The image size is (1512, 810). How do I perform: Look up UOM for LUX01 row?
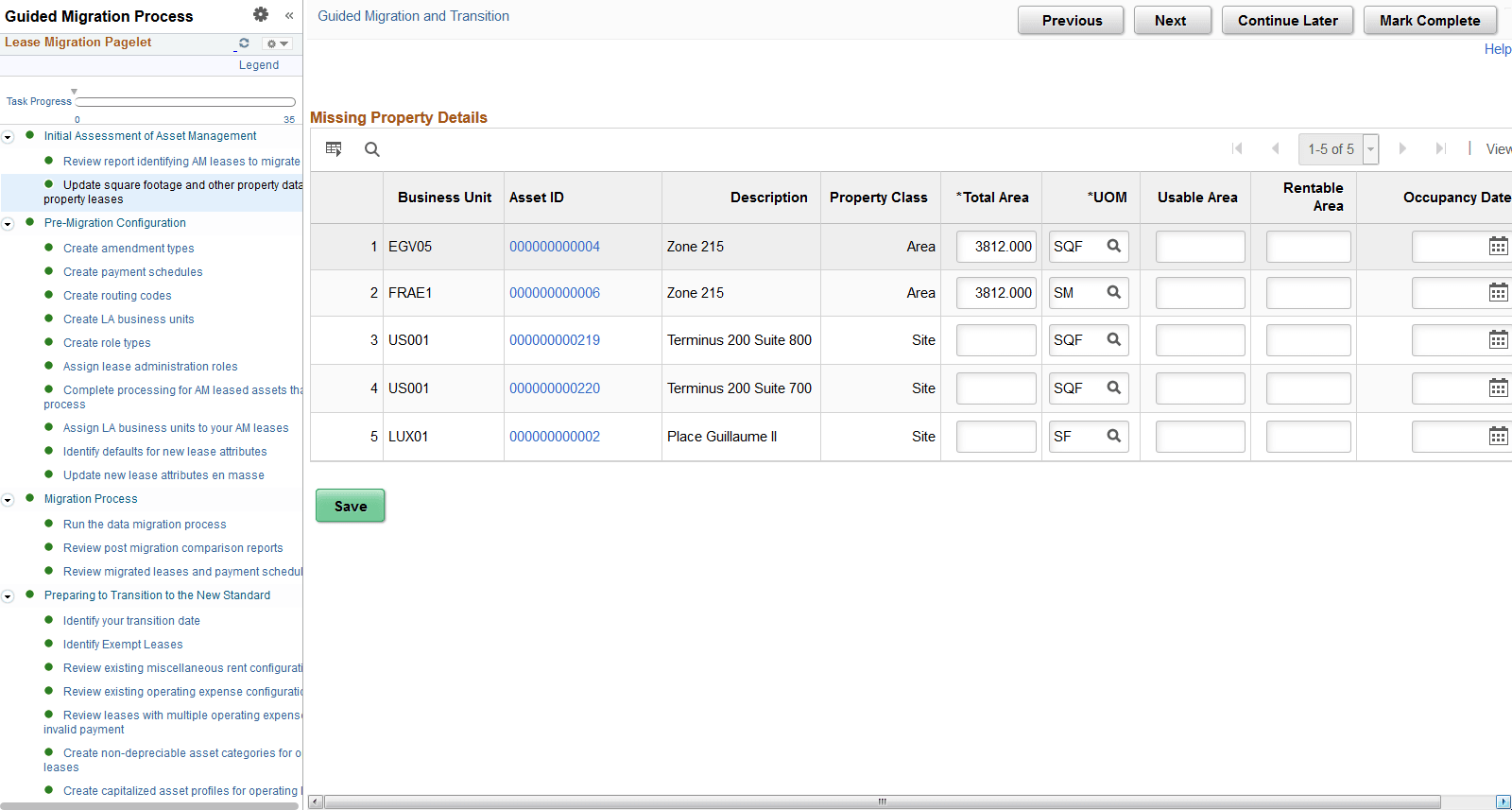click(1114, 436)
